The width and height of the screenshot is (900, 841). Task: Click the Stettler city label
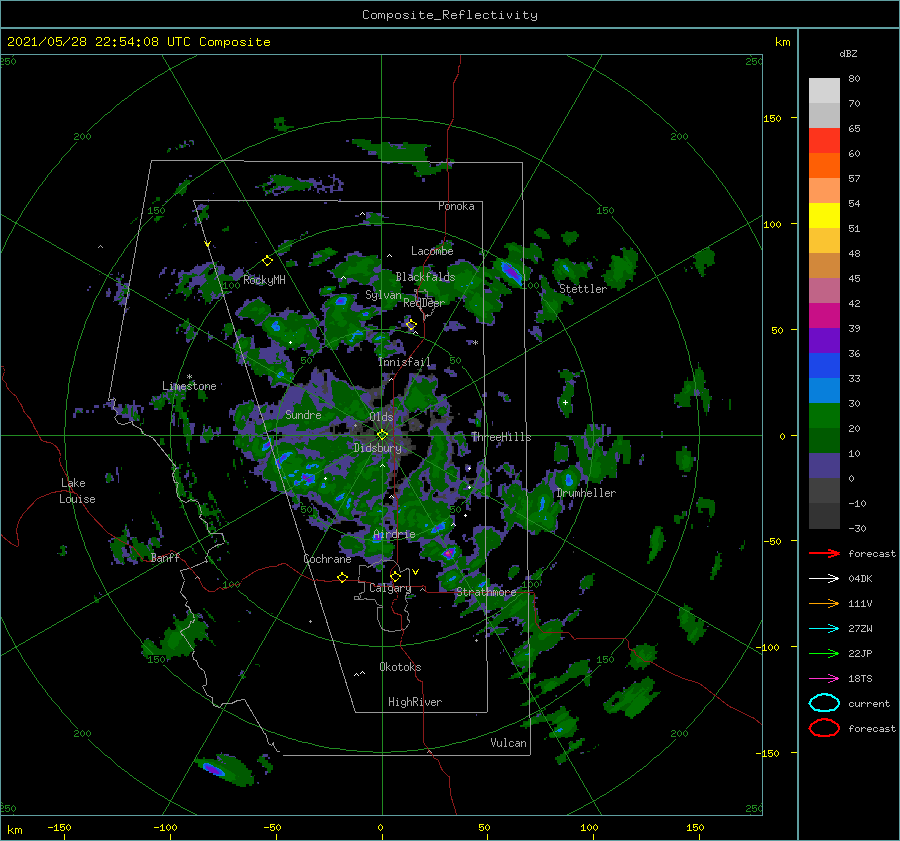pyautogui.click(x=583, y=289)
